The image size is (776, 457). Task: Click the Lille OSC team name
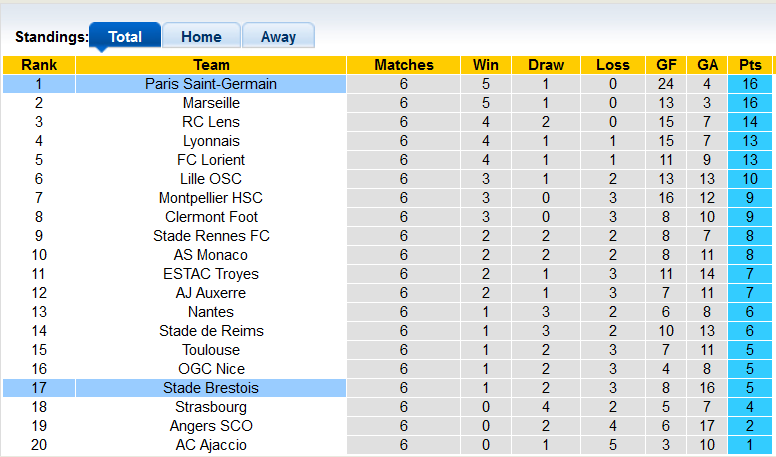pos(211,179)
